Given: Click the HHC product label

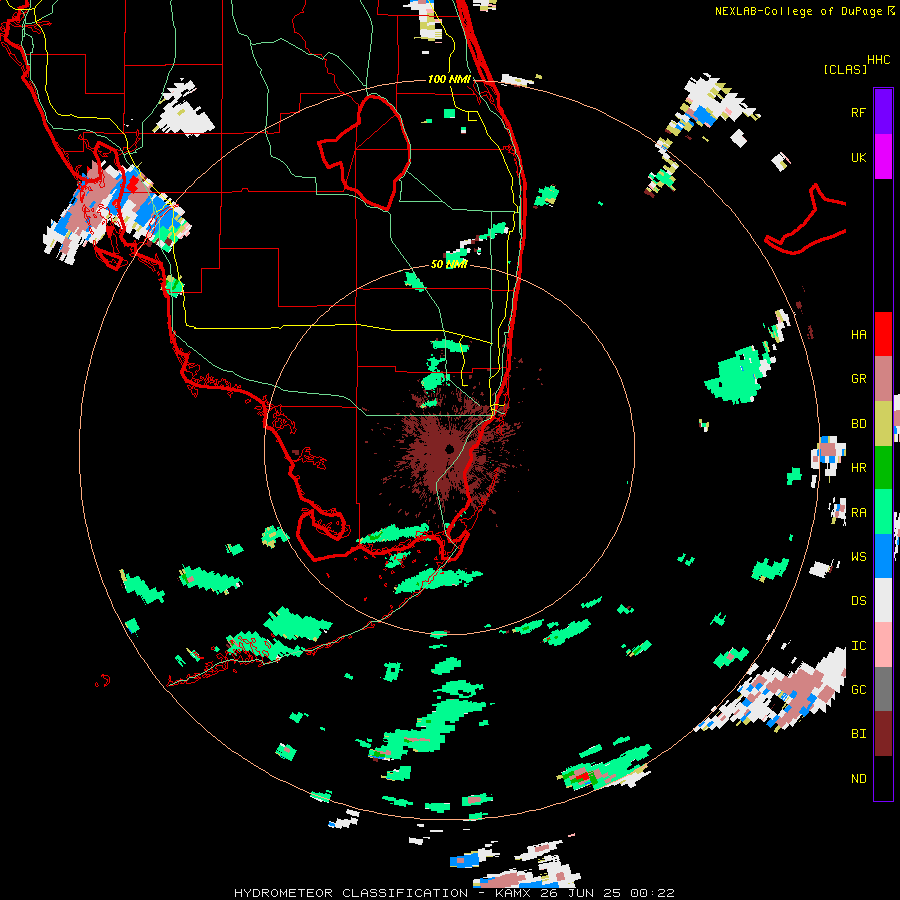Looking at the screenshot, I should [879, 60].
